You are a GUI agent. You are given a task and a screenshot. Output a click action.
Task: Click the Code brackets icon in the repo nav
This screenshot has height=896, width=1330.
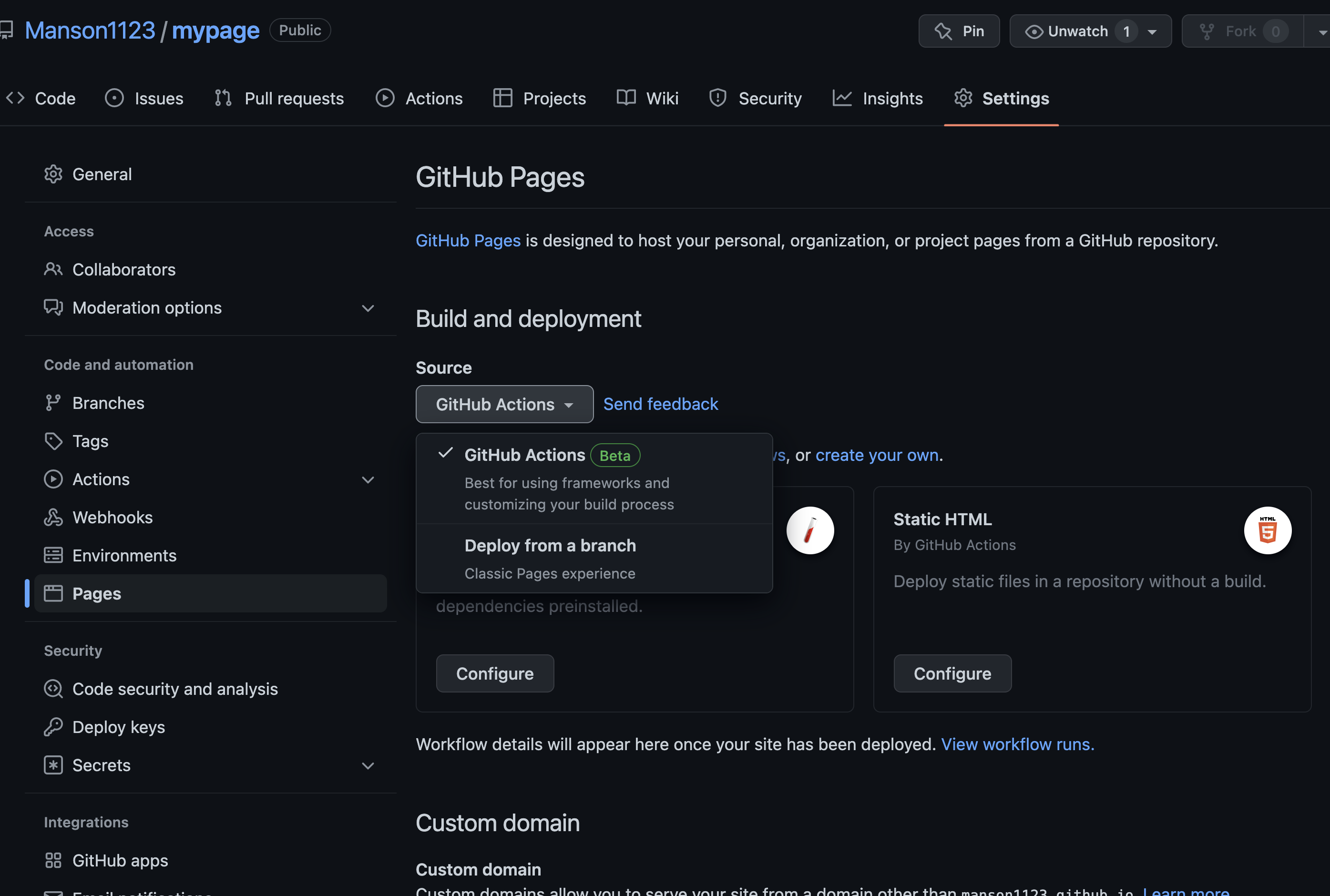(15, 98)
